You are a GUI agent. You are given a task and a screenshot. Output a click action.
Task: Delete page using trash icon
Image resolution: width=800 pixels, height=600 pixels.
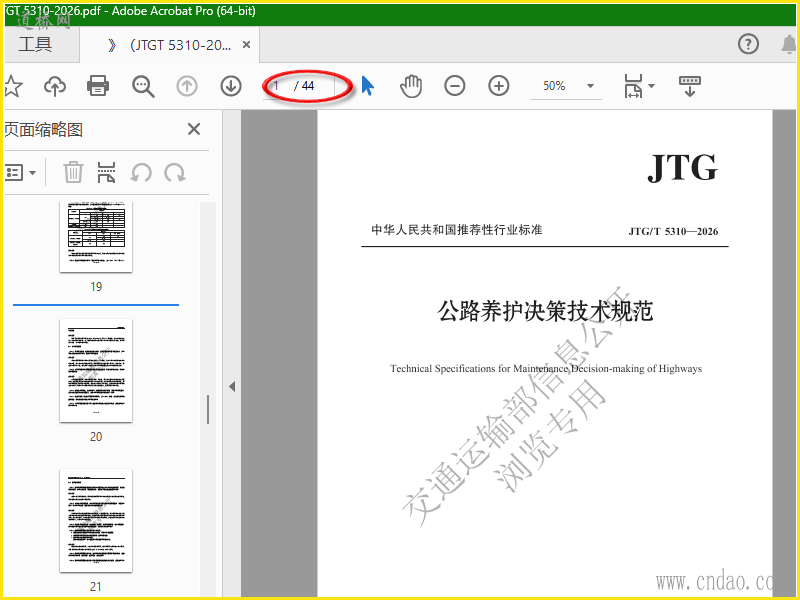[73, 172]
